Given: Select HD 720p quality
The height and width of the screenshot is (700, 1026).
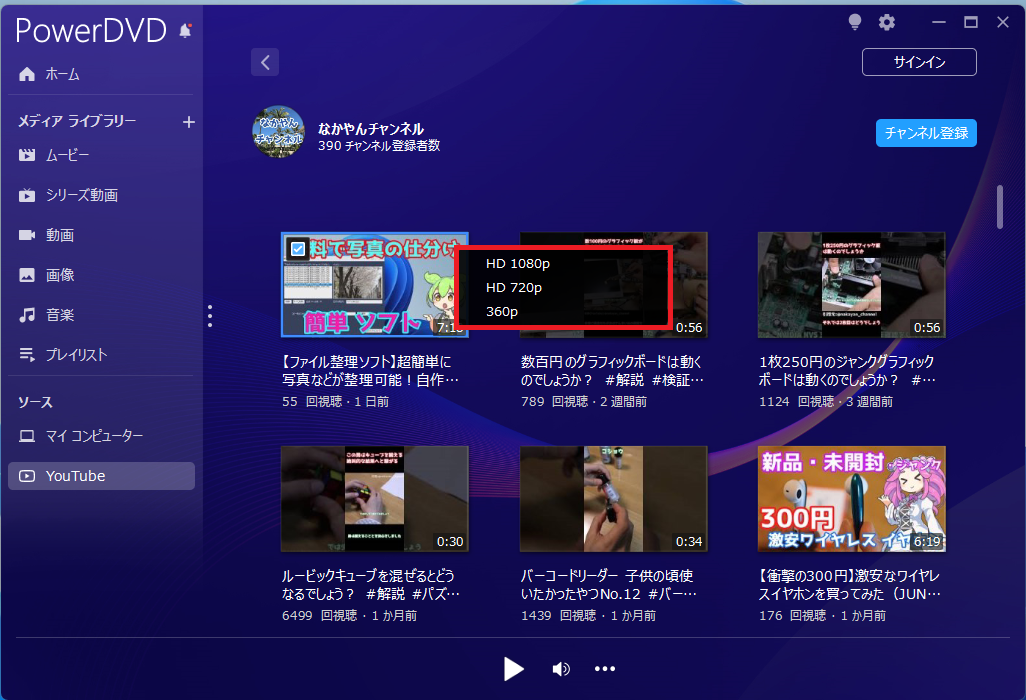Looking at the screenshot, I should click(x=514, y=288).
